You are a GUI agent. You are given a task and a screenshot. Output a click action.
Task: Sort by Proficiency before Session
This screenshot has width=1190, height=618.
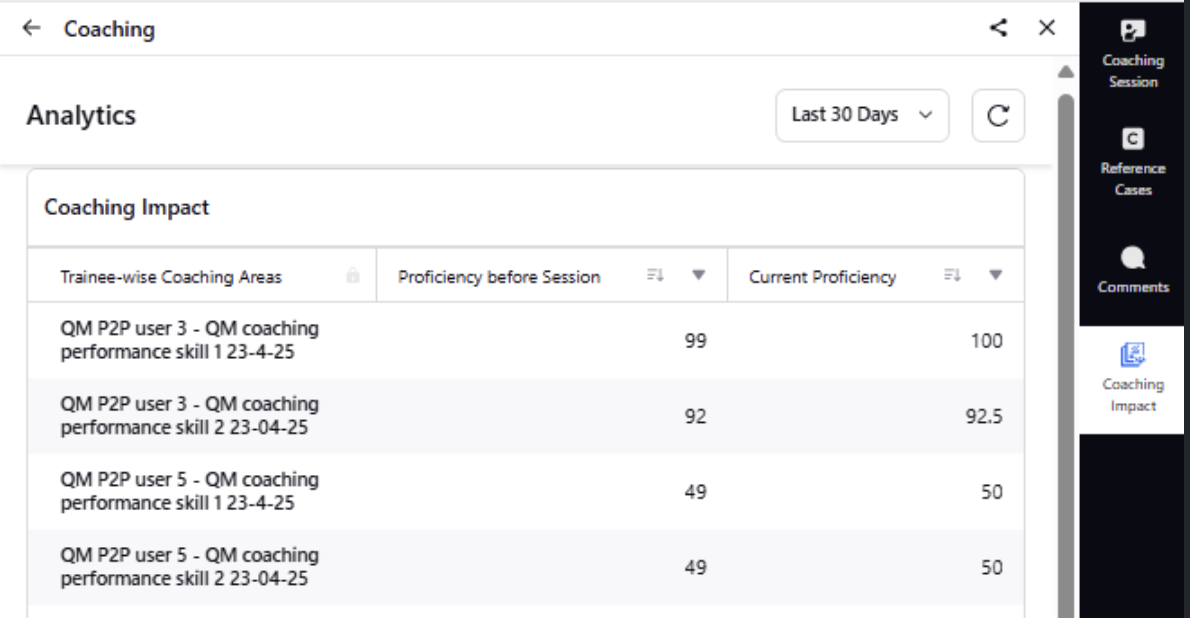pos(655,276)
